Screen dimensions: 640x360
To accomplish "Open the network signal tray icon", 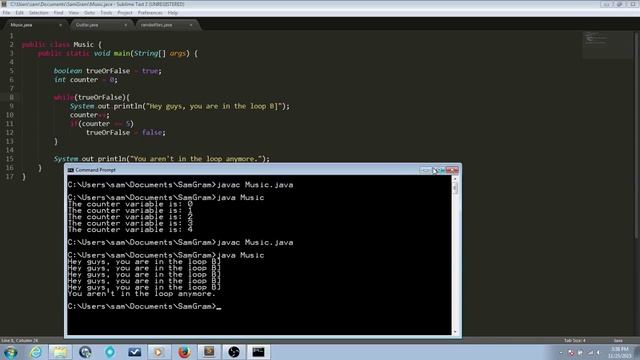I will [x=590, y=353].
